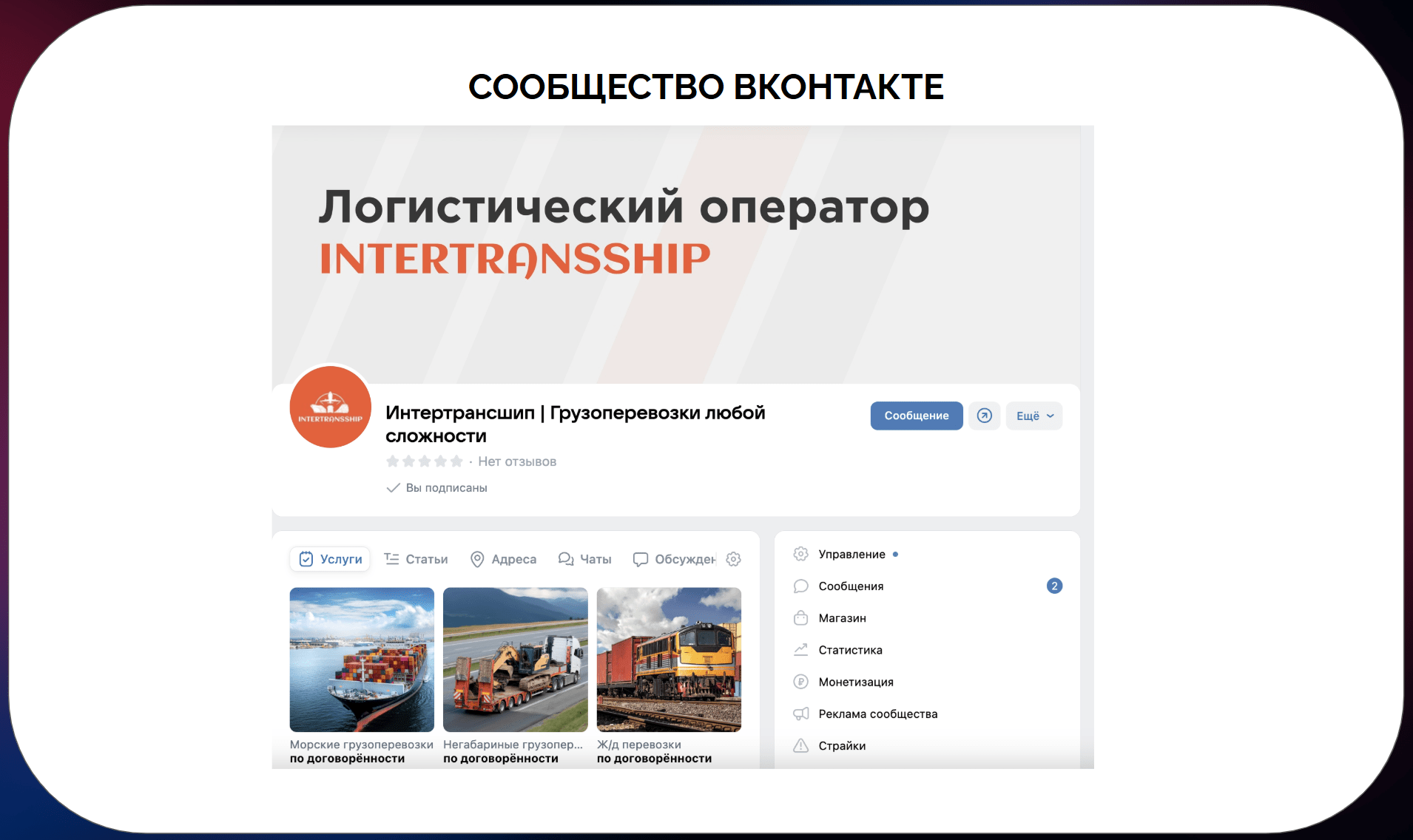Click the Управление gear icon
Viewport: 1413px width, 840px height.
click(x=800, y=554)
